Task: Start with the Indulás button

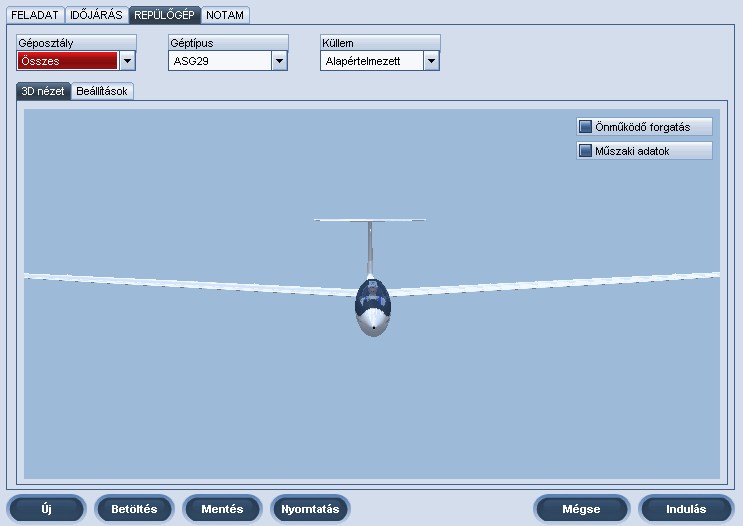Action: tap(686, 509)
